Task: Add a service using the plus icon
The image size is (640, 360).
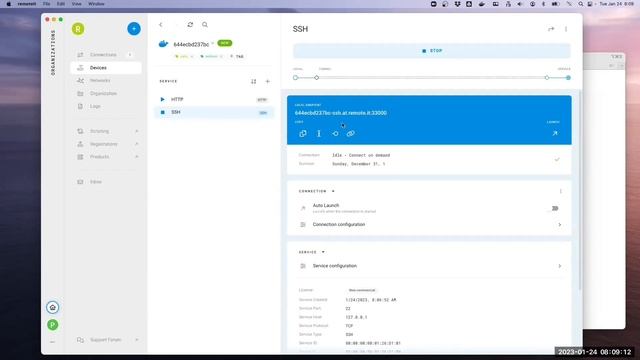Action: (x=268, y=81)
